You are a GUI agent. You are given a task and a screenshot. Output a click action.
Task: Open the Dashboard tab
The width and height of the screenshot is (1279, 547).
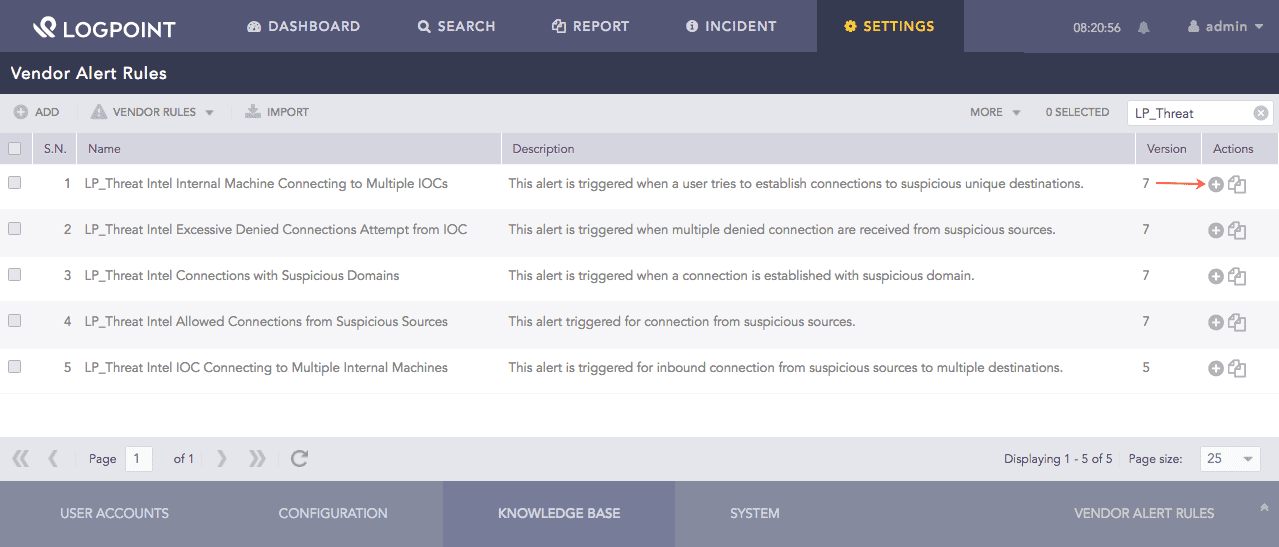coord(303,26)
